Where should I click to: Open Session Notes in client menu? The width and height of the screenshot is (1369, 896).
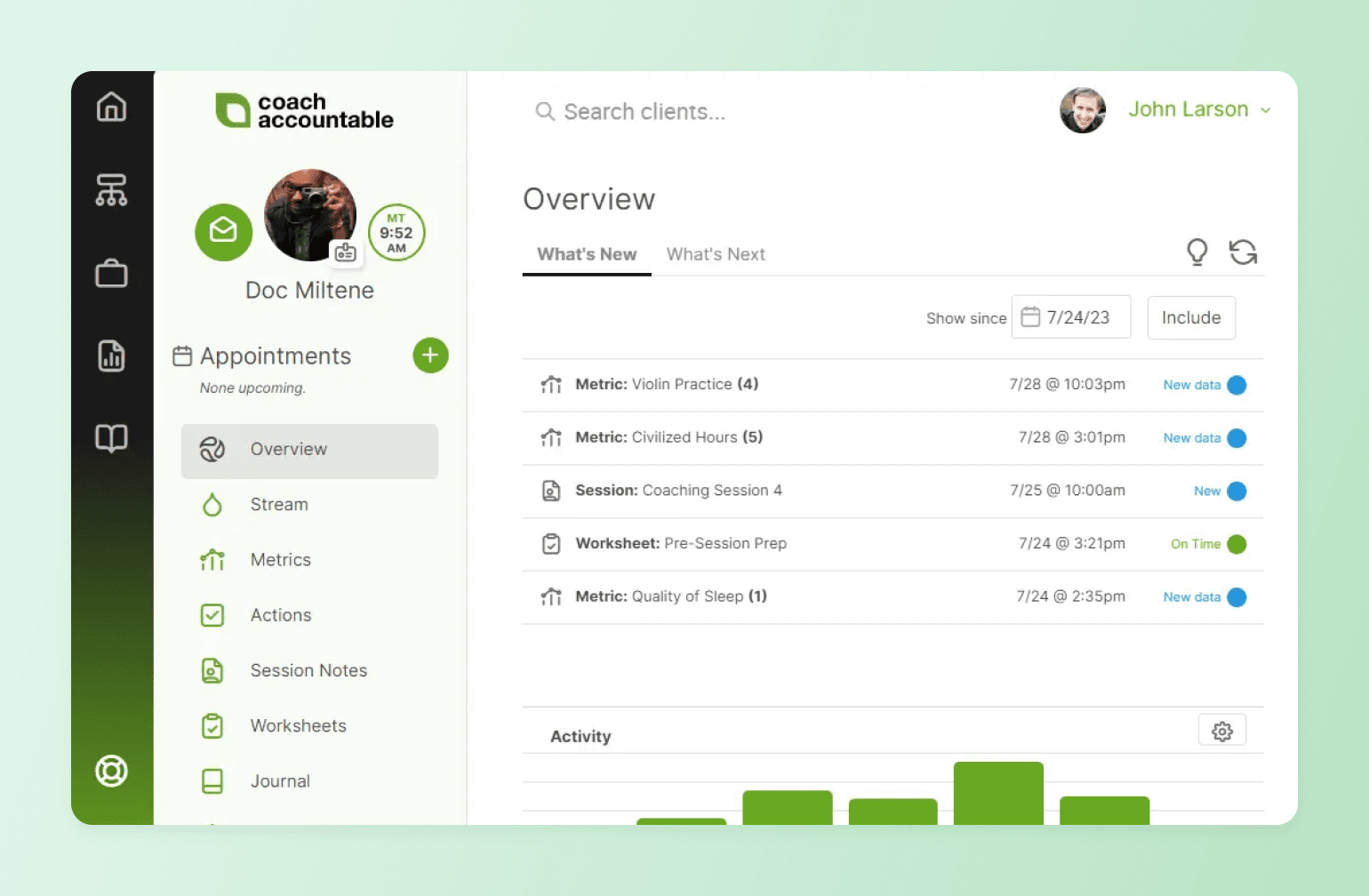[x=309, y=670]
